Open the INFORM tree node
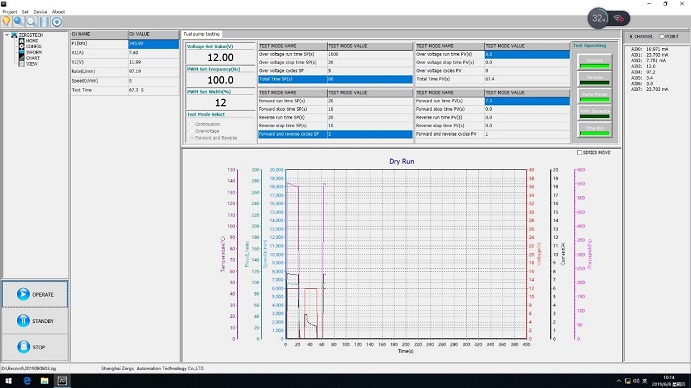 [x=34, y=52]
